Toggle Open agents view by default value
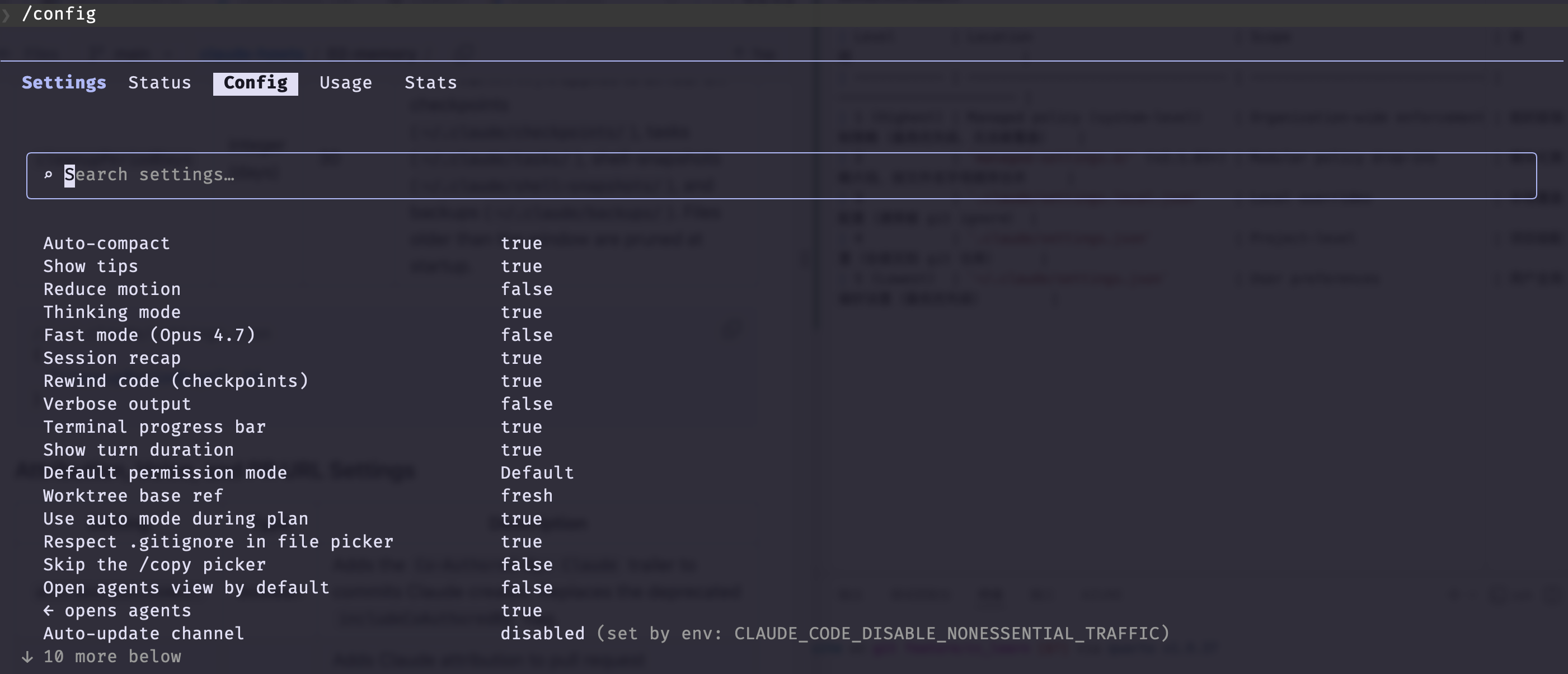 pos(527,588)
